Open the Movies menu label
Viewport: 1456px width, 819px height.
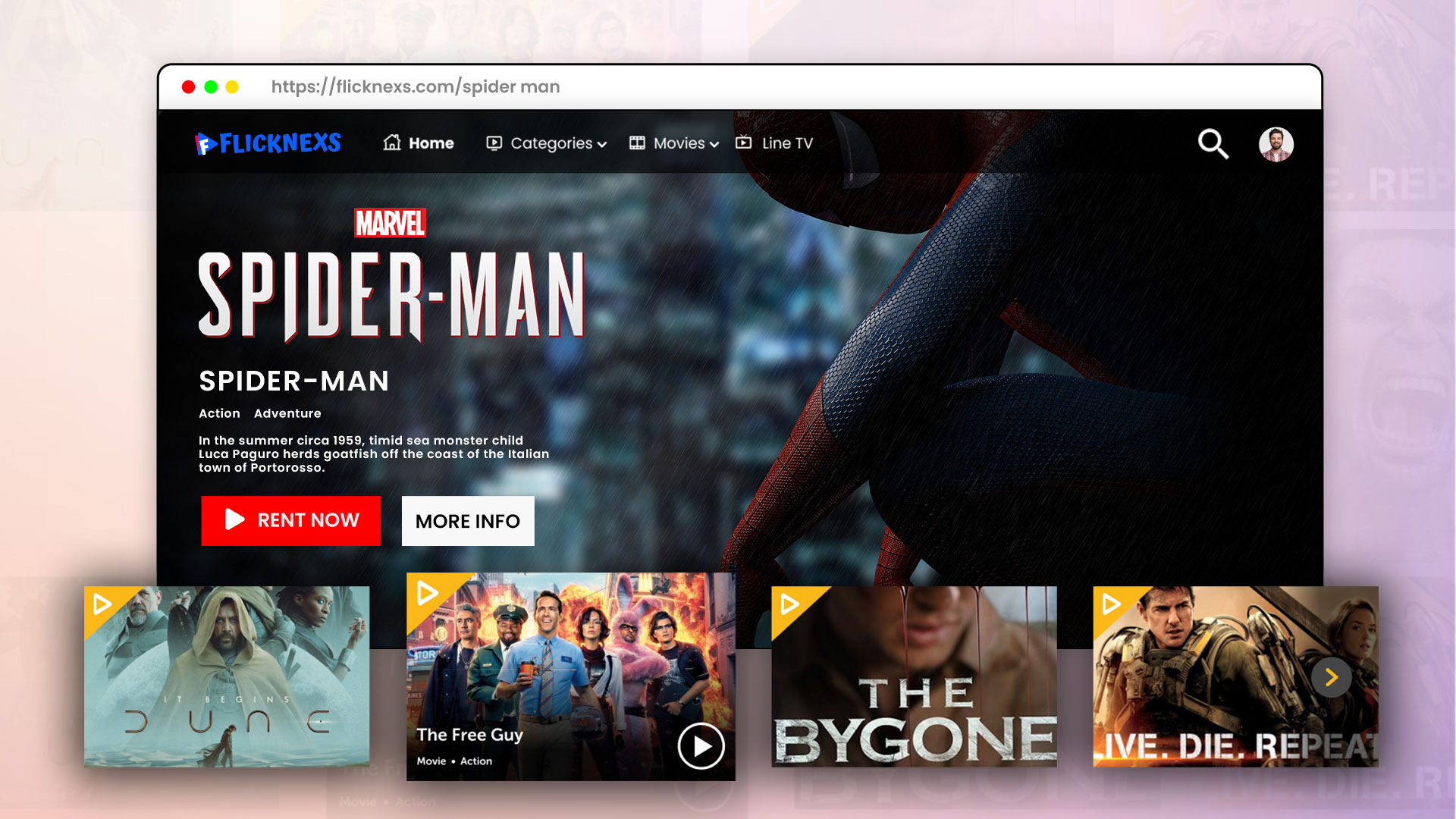tap(679, 143)
